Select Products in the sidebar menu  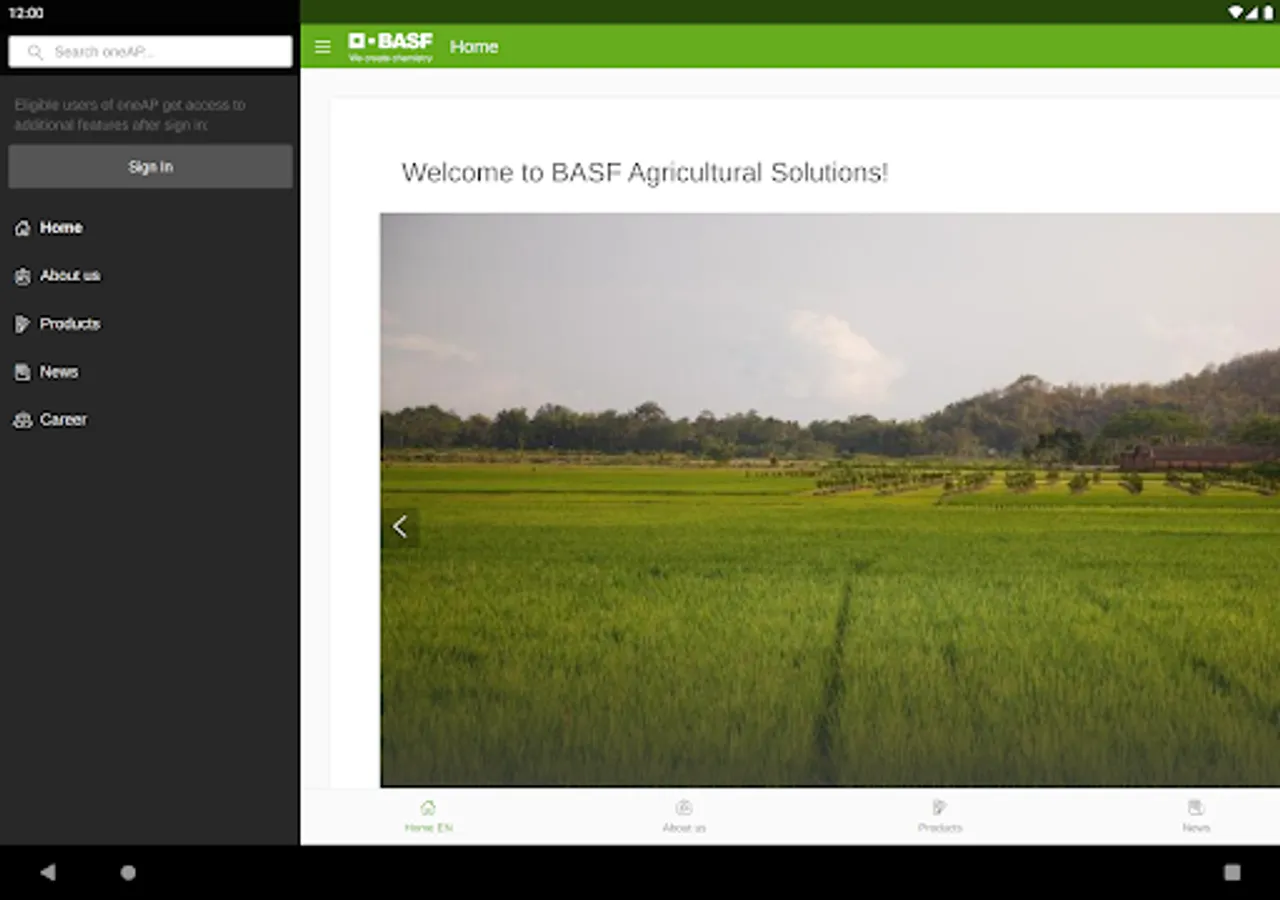[x=70, y=324]
